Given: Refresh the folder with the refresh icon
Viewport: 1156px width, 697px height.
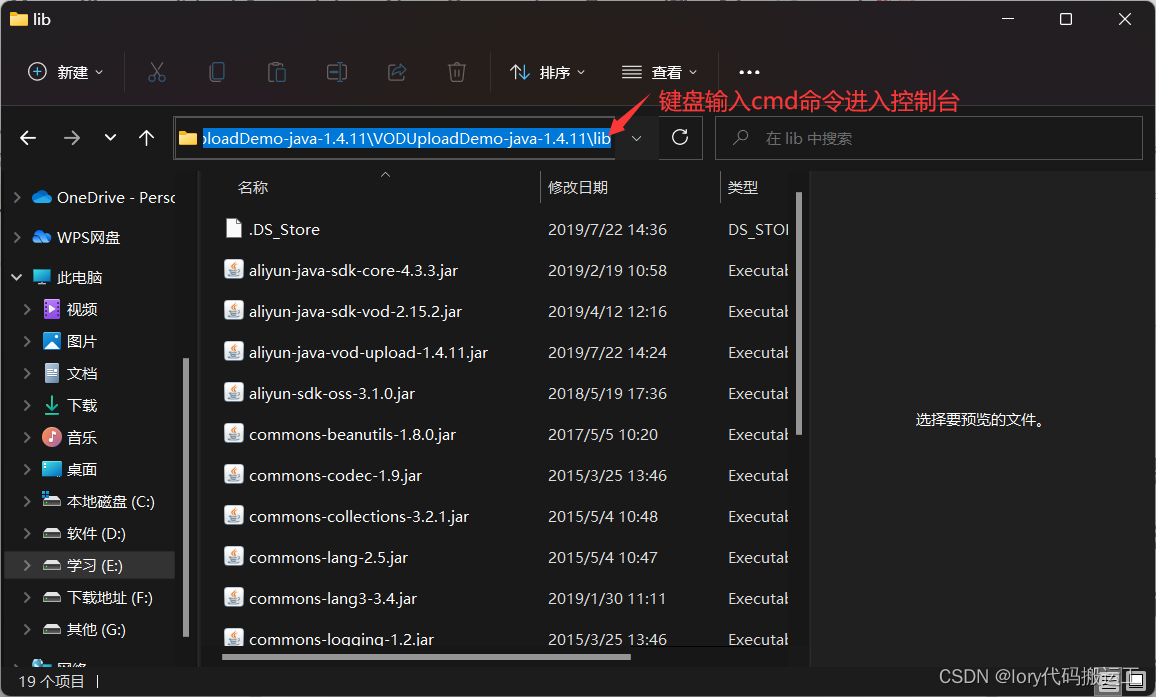Looking at the screenshot, I should [680, 138].
